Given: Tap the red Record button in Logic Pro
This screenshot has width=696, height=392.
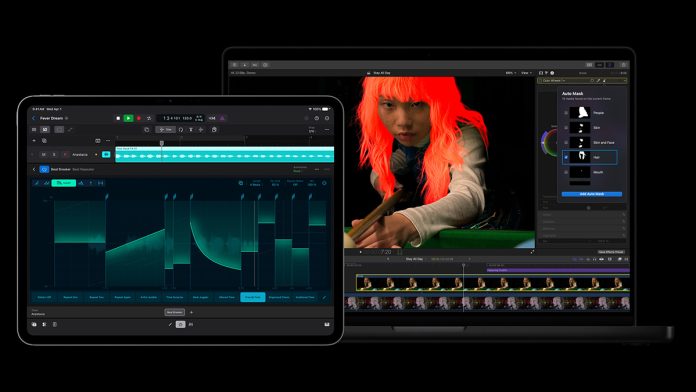Looking at the screenshot, I should point(139,118).
